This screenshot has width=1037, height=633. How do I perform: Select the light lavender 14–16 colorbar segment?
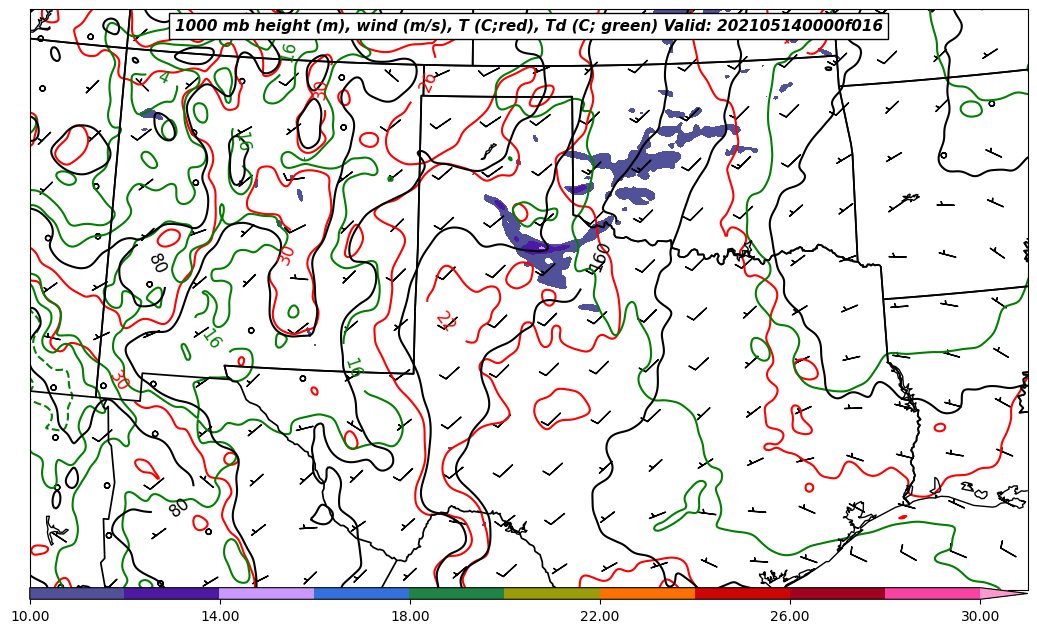coord(267,593)
